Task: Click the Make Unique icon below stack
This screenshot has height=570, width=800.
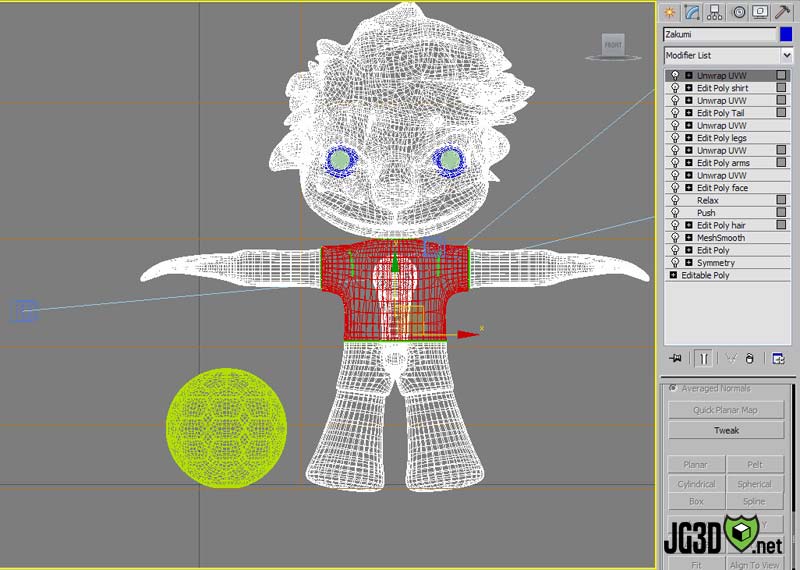Action: click(731, 358)
